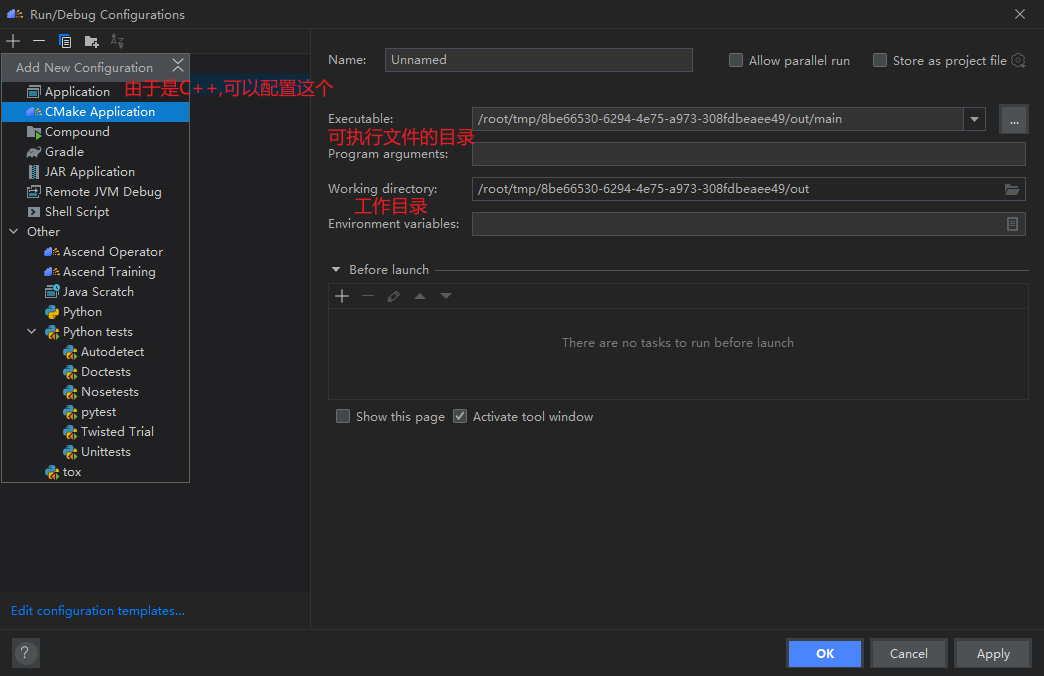Click the remove task minus icon in Before launch
Screen dimensions: 1044x676
click(x=368, y=296)
